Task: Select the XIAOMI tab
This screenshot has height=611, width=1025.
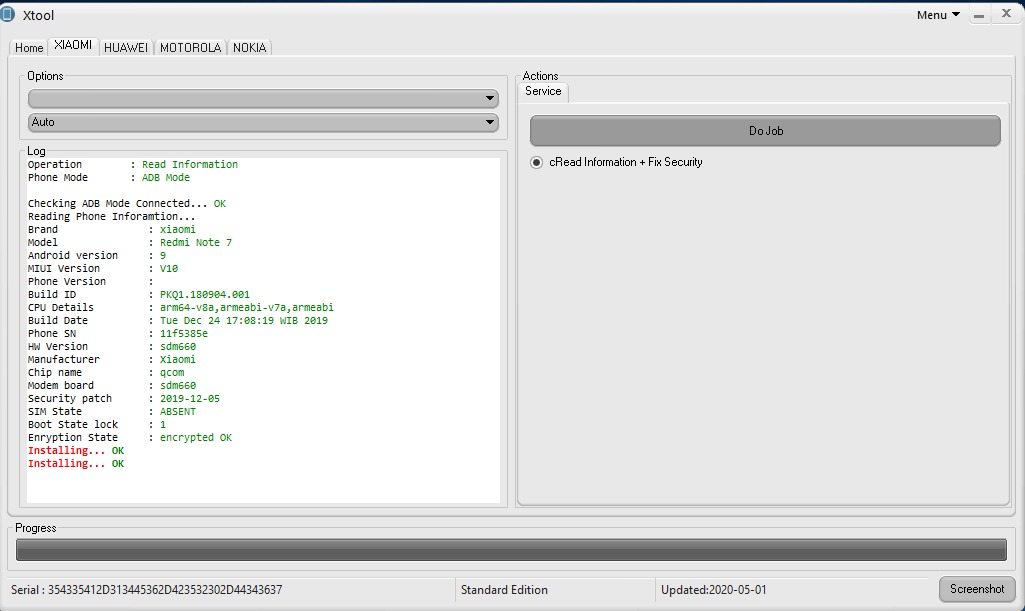Action: point(73,45)
